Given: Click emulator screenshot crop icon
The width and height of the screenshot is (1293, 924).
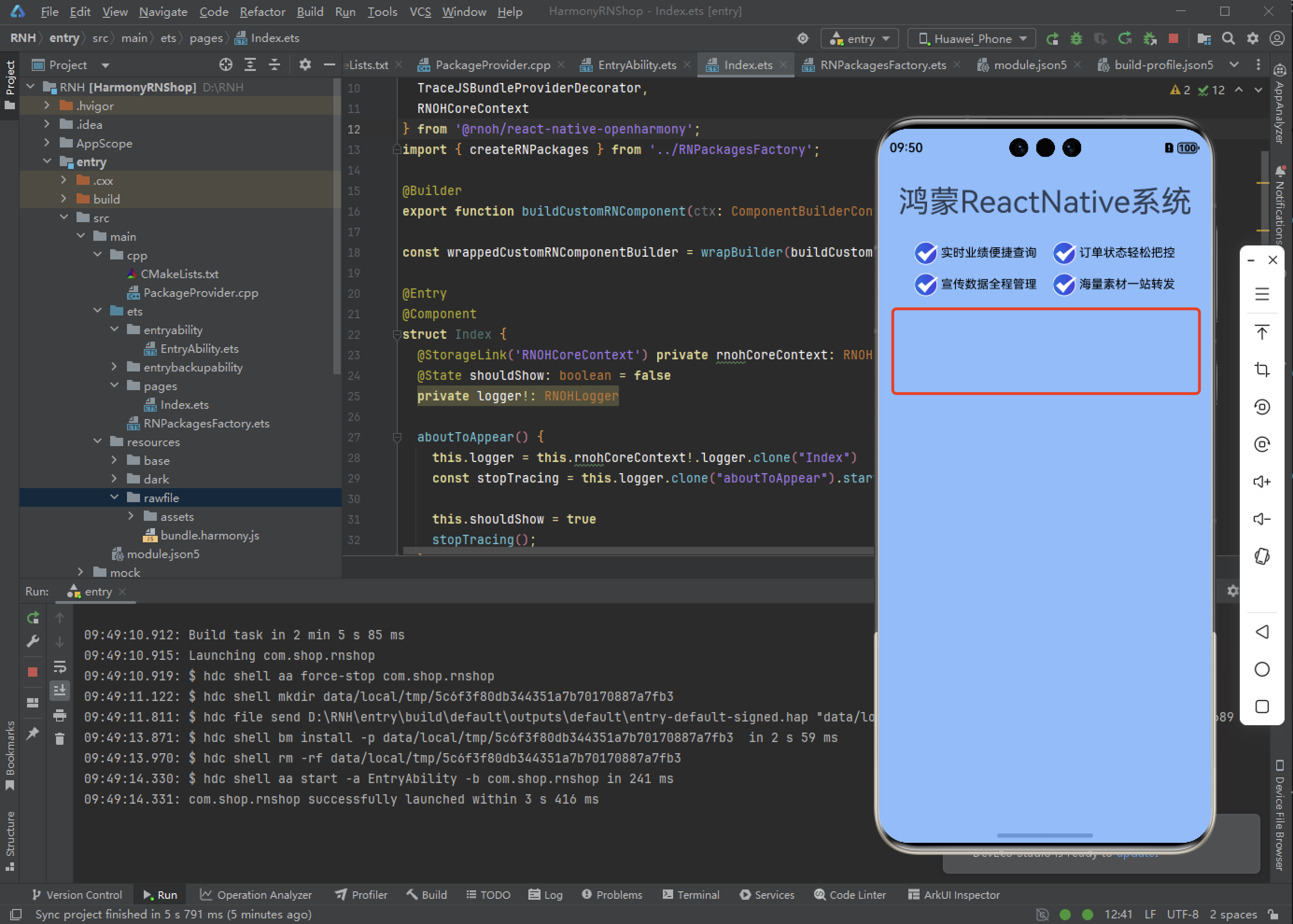Looking at the screenshot, I should [x=1262, y=370].
